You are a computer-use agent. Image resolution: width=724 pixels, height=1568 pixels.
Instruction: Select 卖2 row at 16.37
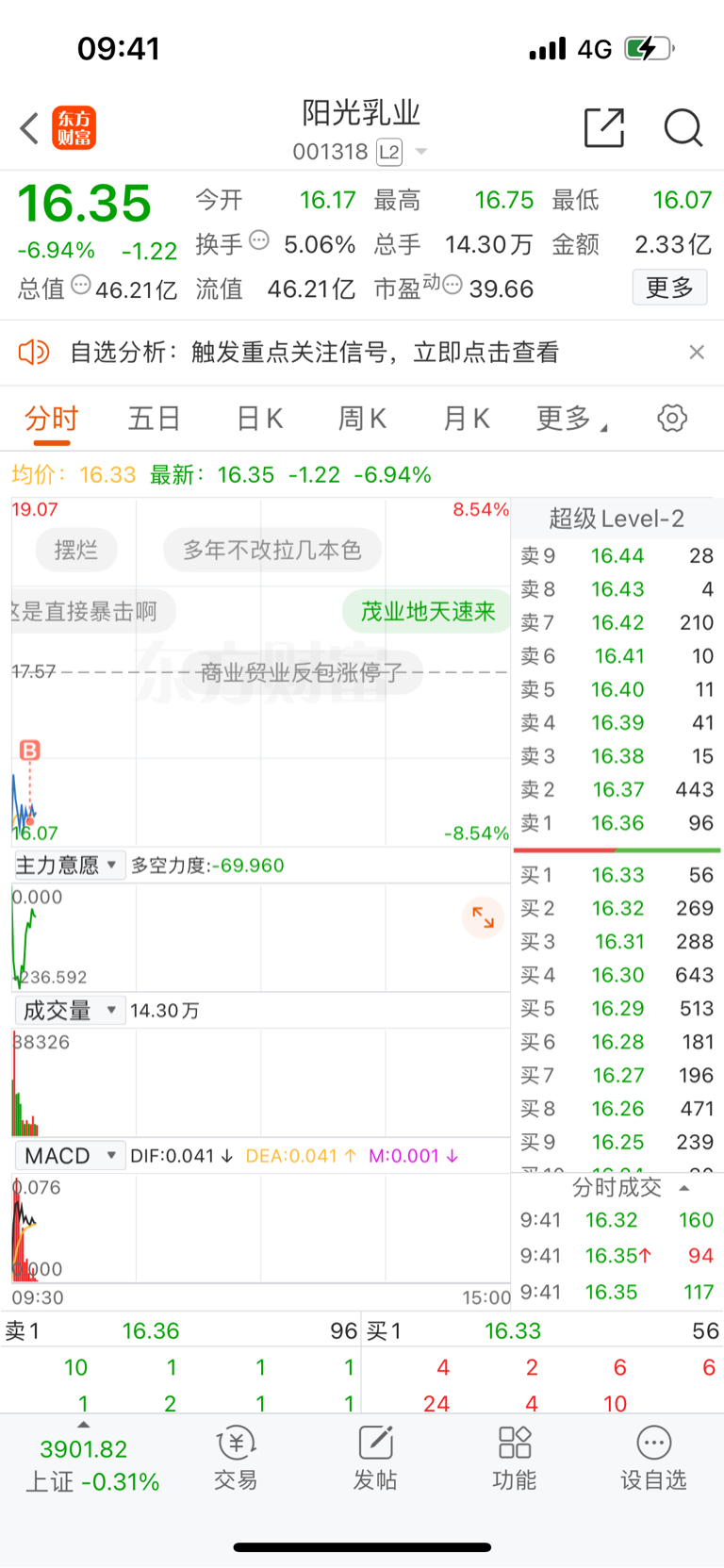pos(617,789)
